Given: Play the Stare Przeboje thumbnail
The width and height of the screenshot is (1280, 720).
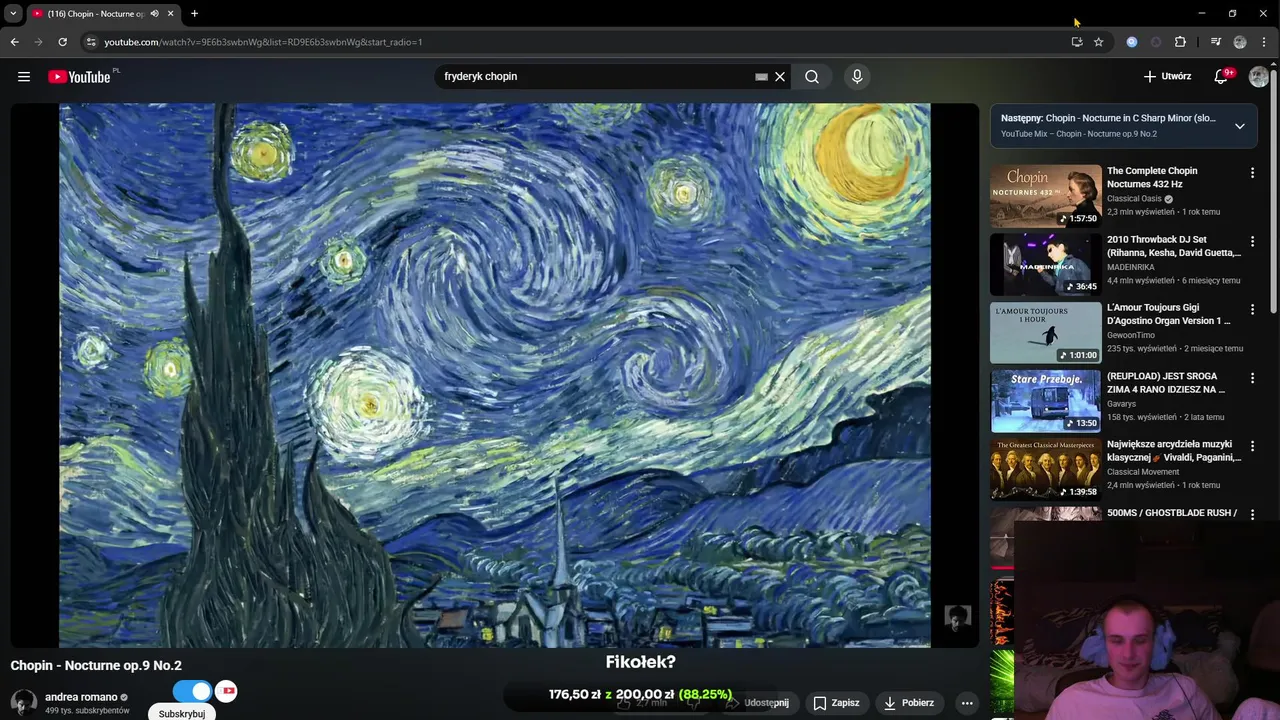Looking at the screenshot, I should 1045,401.
